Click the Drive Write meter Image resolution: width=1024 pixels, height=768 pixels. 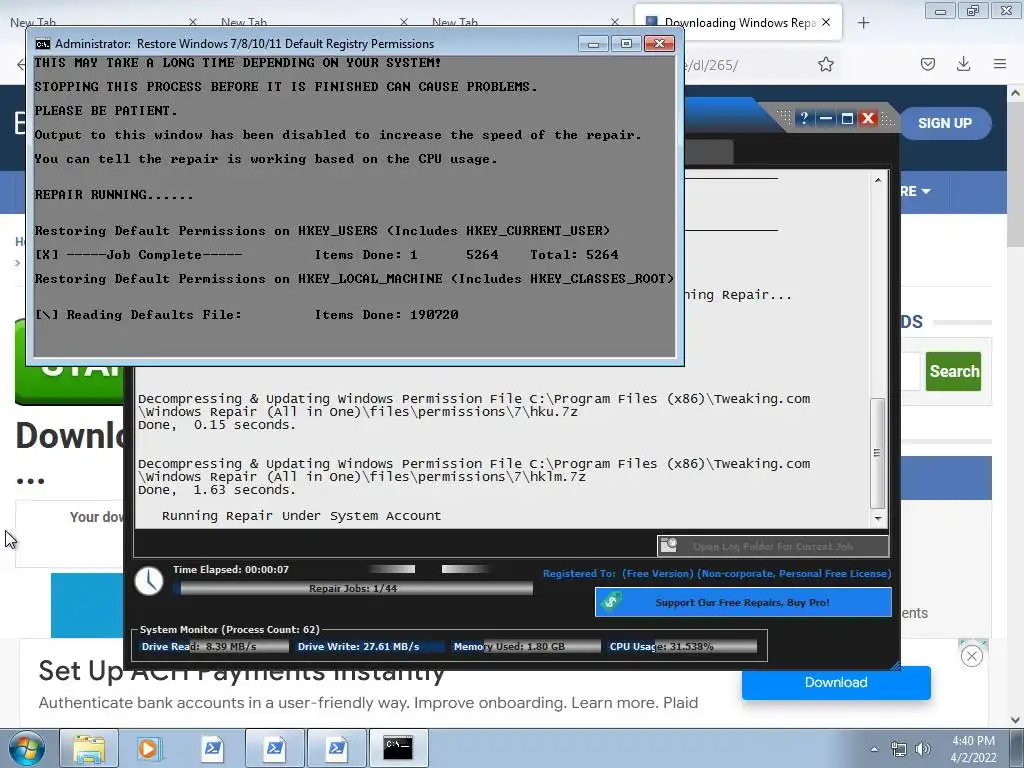[370, 647]
